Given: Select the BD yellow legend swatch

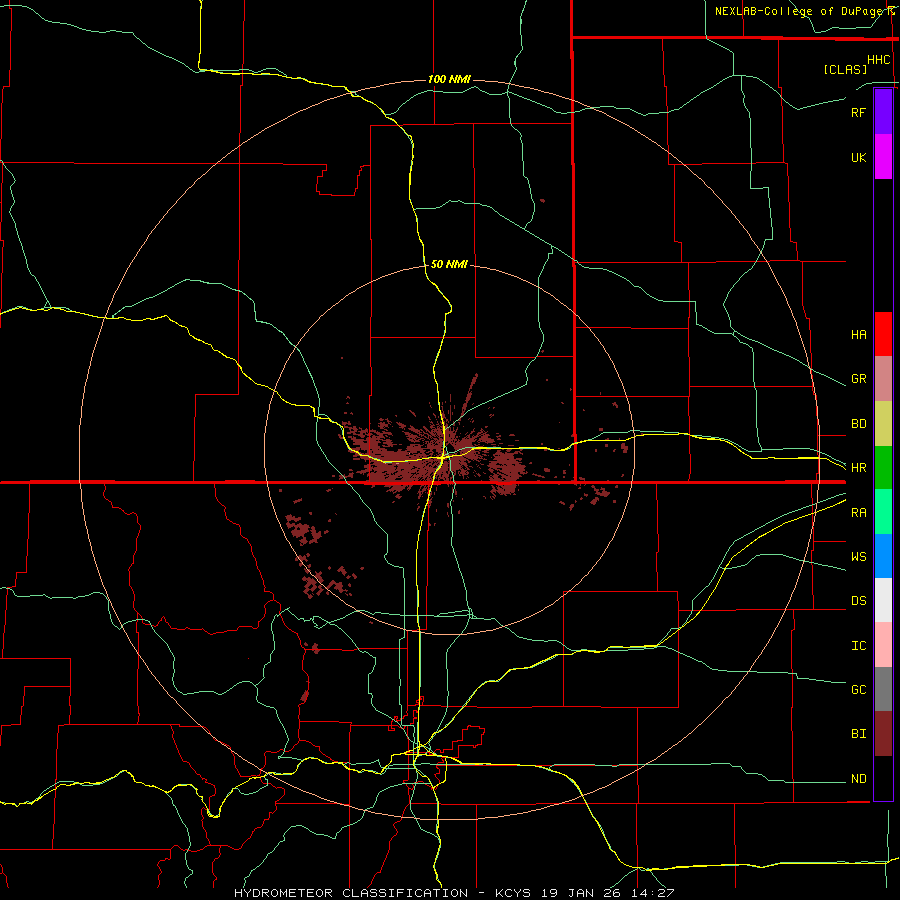Looking at the screenshot, I should tap(883, 423).
